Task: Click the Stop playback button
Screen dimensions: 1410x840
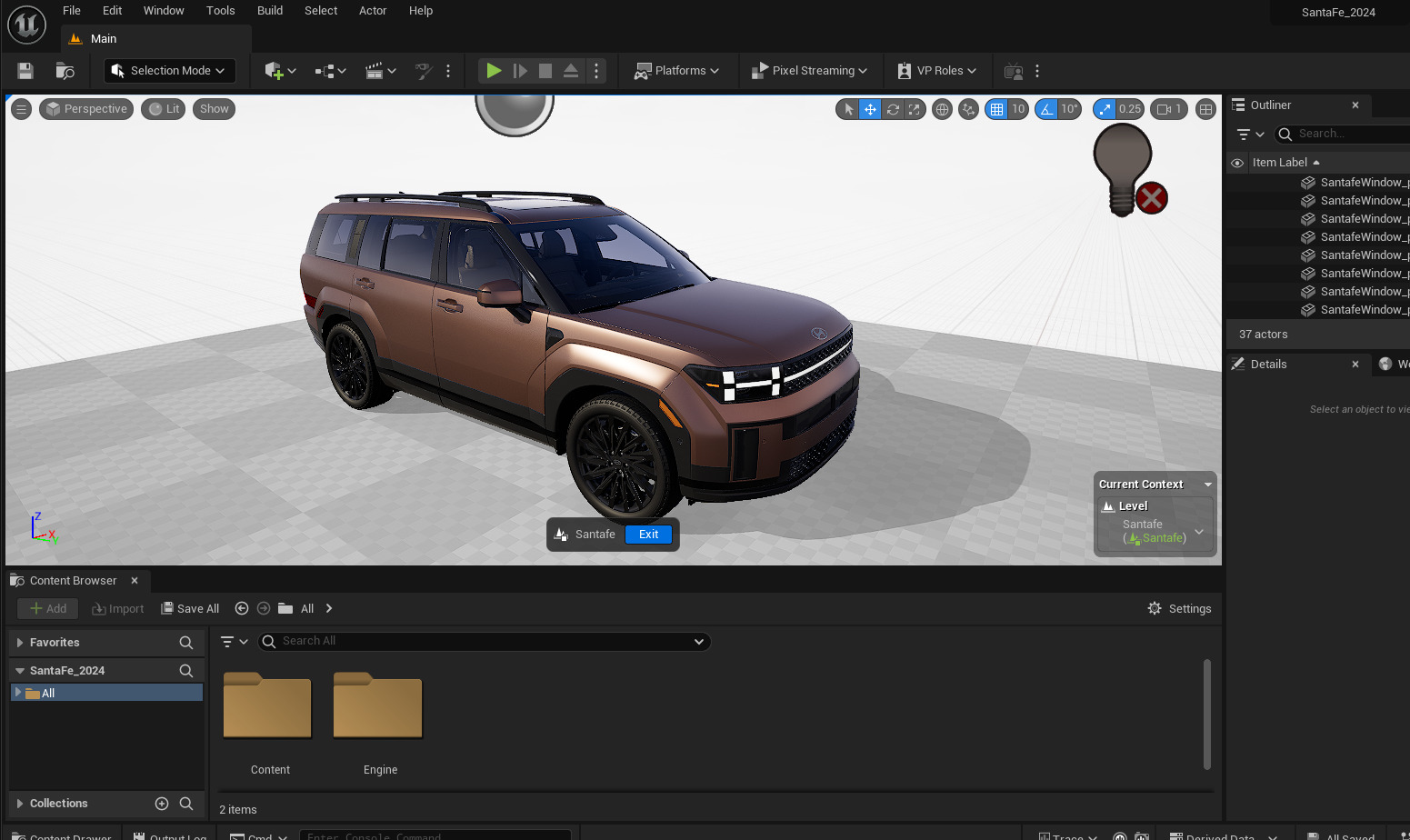Action: (x=545, y=71)
